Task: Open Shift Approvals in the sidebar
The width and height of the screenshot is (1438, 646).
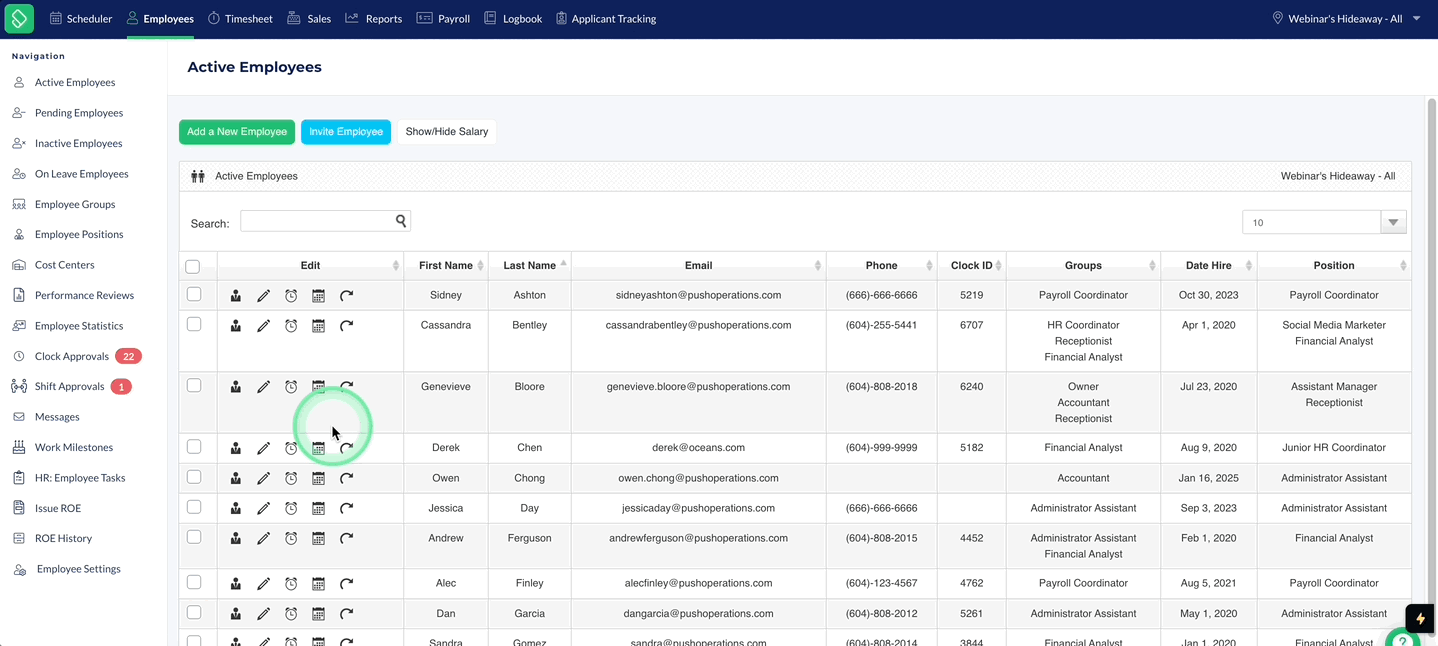Action: (70, 387)
